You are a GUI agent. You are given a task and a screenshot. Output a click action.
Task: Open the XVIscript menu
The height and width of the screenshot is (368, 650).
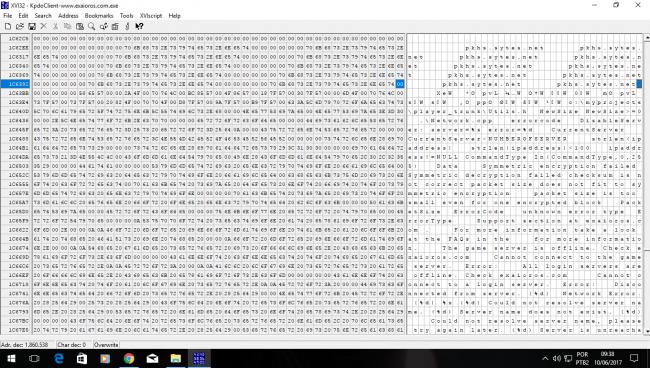click(x=151, y=16)
